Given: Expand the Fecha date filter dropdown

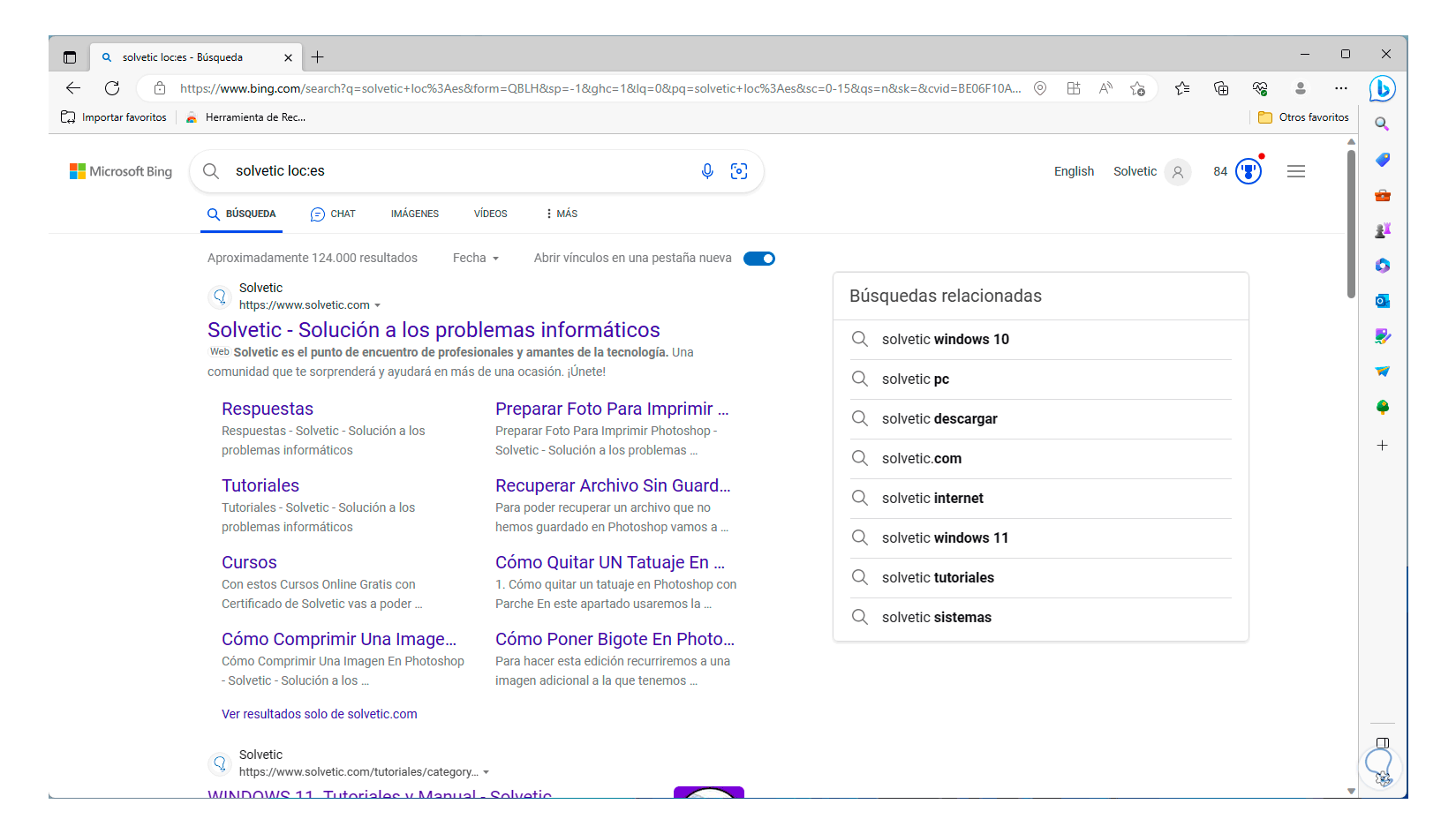Looking at the screenshot, I should click(476, 258).
